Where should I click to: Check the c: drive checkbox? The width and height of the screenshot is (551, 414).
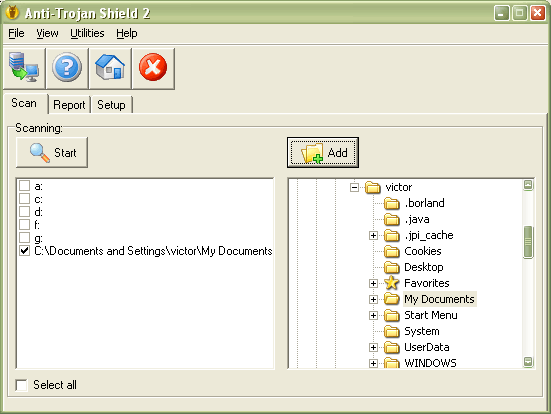24,199
